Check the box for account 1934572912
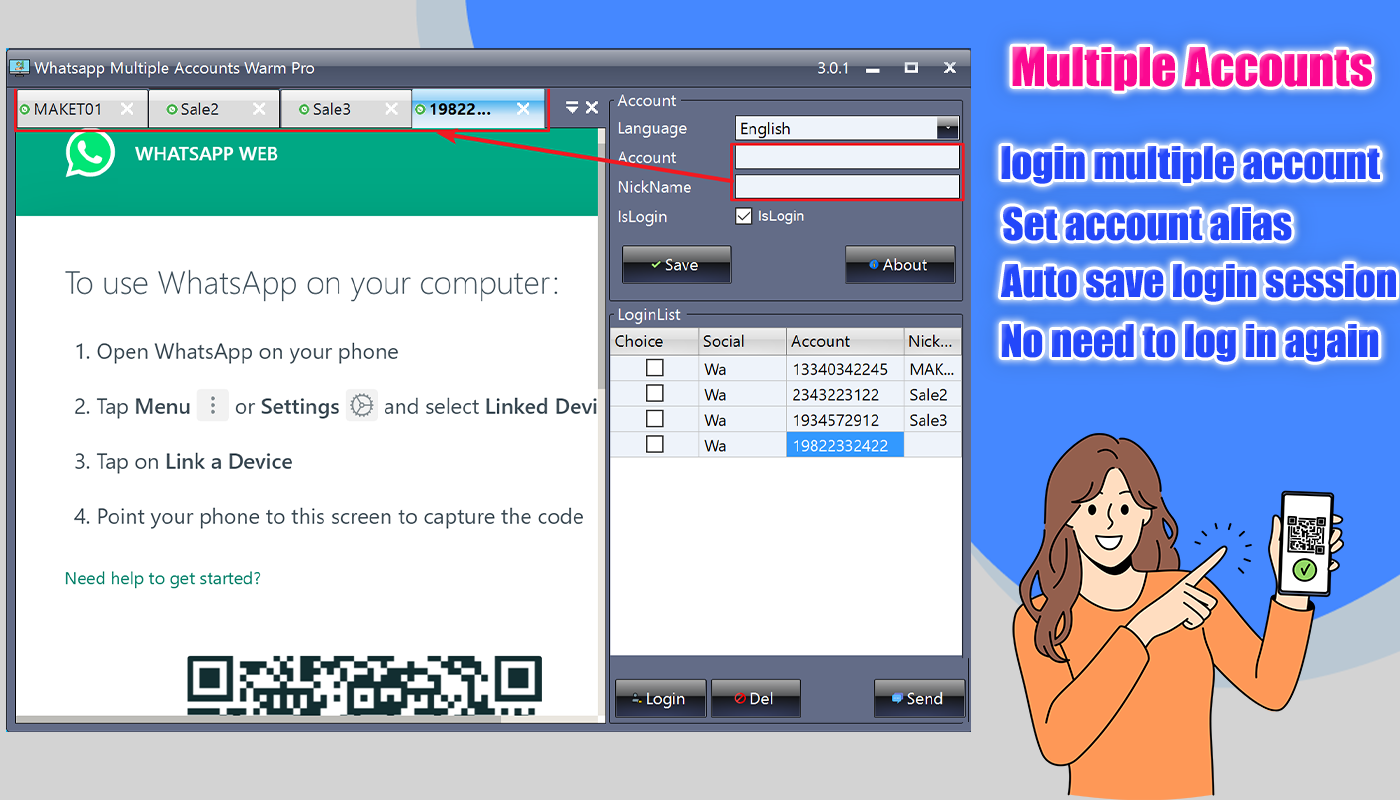Image resolution: width=1400 pixels, height=800 pixels. pyautogui.click(x=655, y=419)
